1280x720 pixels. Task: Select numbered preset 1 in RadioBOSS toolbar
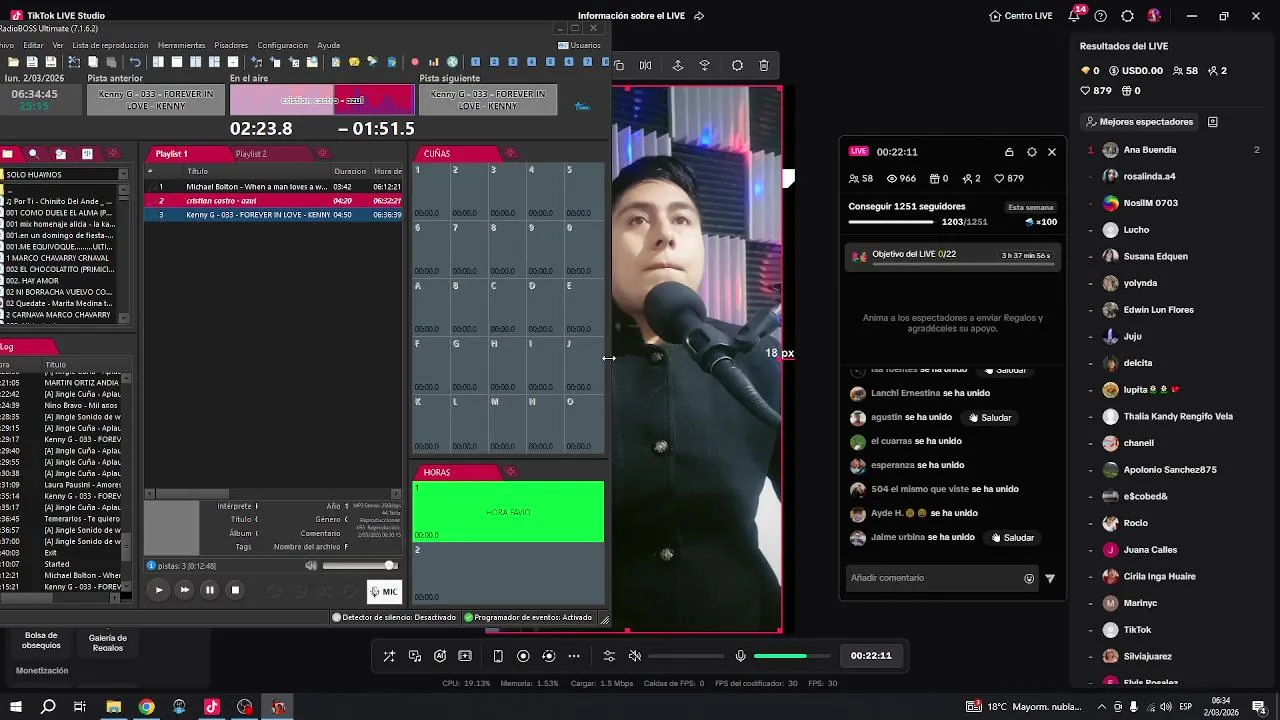[476, 62]
